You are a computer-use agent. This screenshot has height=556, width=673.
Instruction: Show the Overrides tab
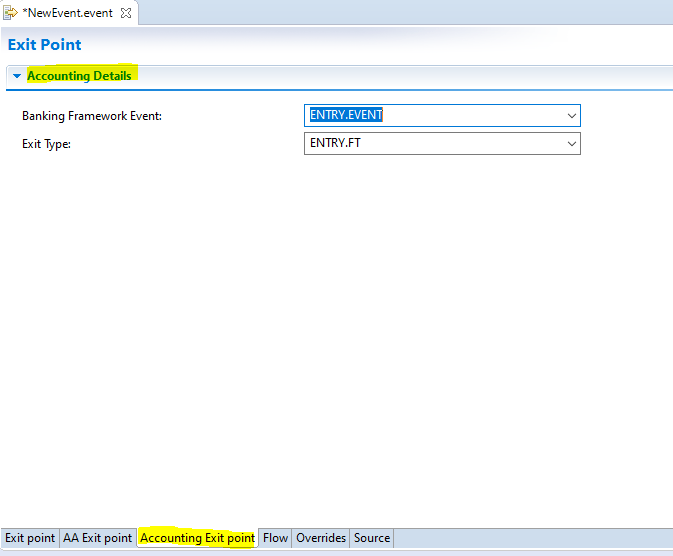321,538
